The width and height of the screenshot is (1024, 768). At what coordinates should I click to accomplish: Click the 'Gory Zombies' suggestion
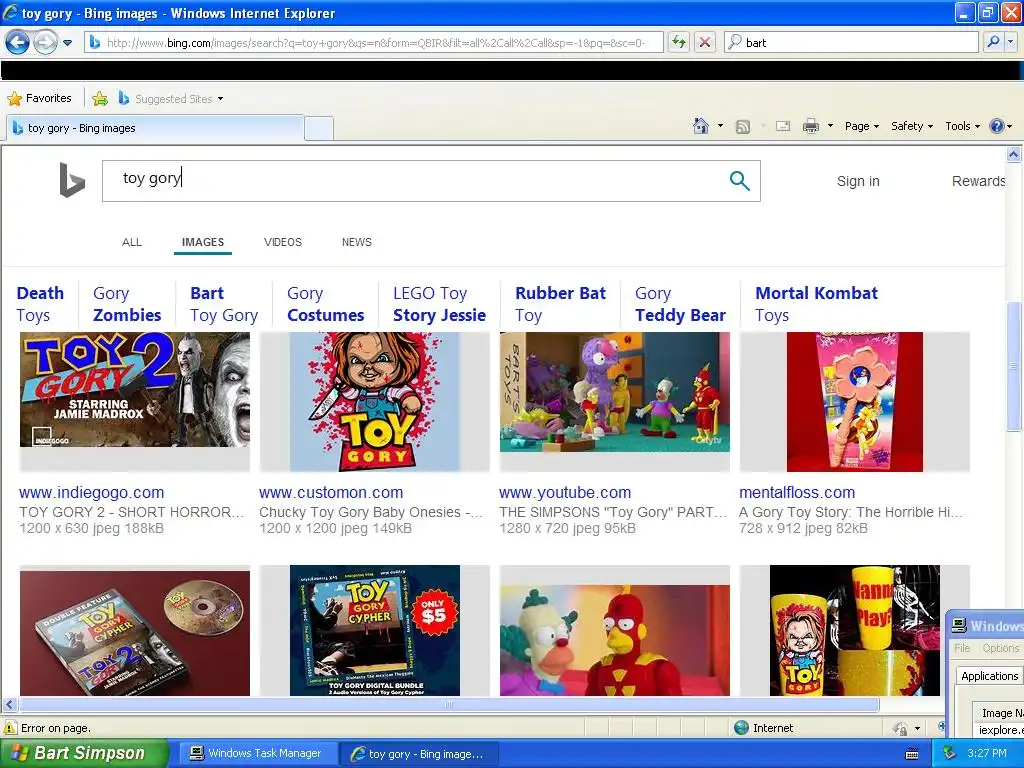(x=127, y=304)
